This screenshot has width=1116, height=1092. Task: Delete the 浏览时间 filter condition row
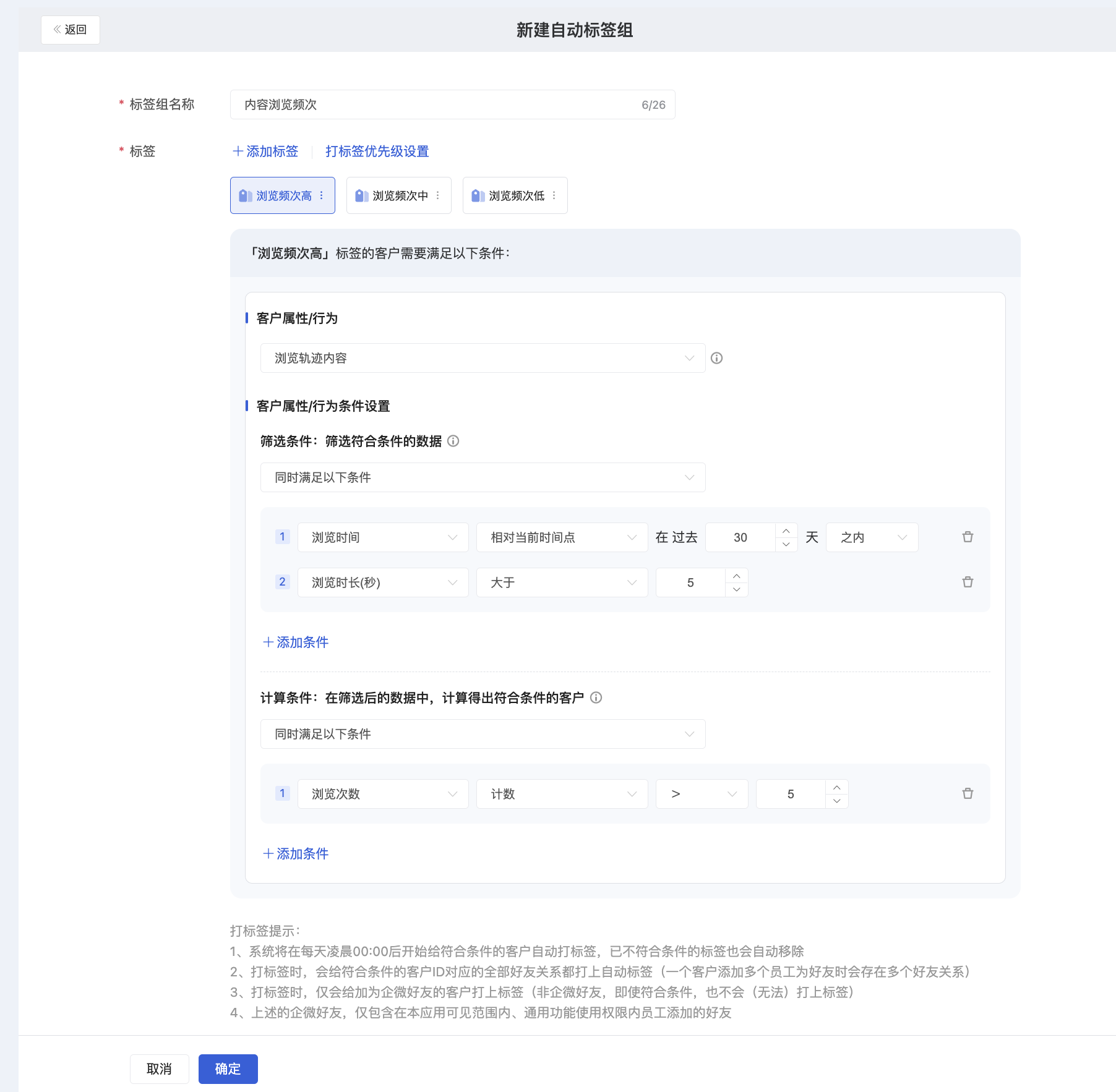pyautogui.click(x=968, y=537)
